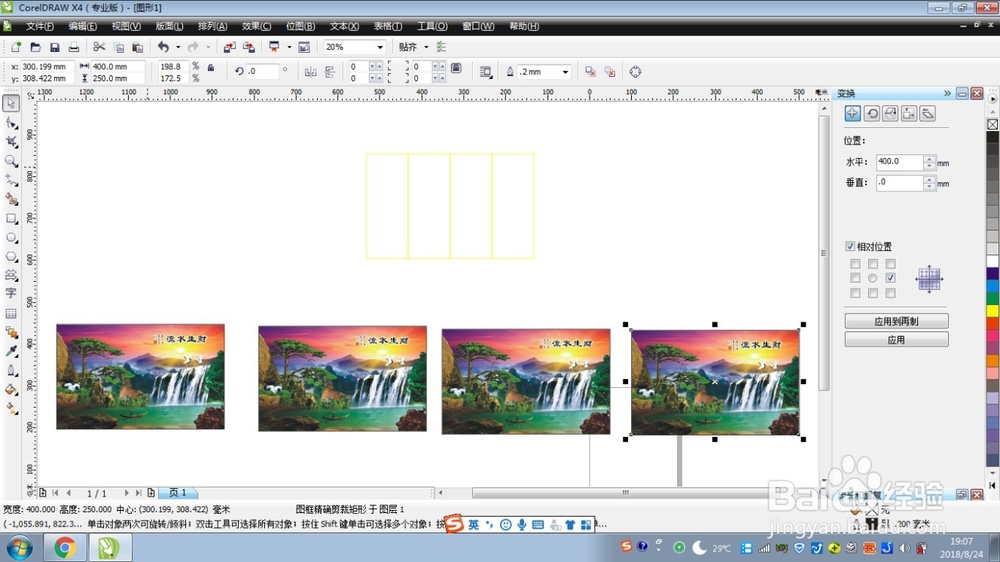
Task: Click the no-fill X swatch
Action: pyautogui.click(x=992, y=124)
